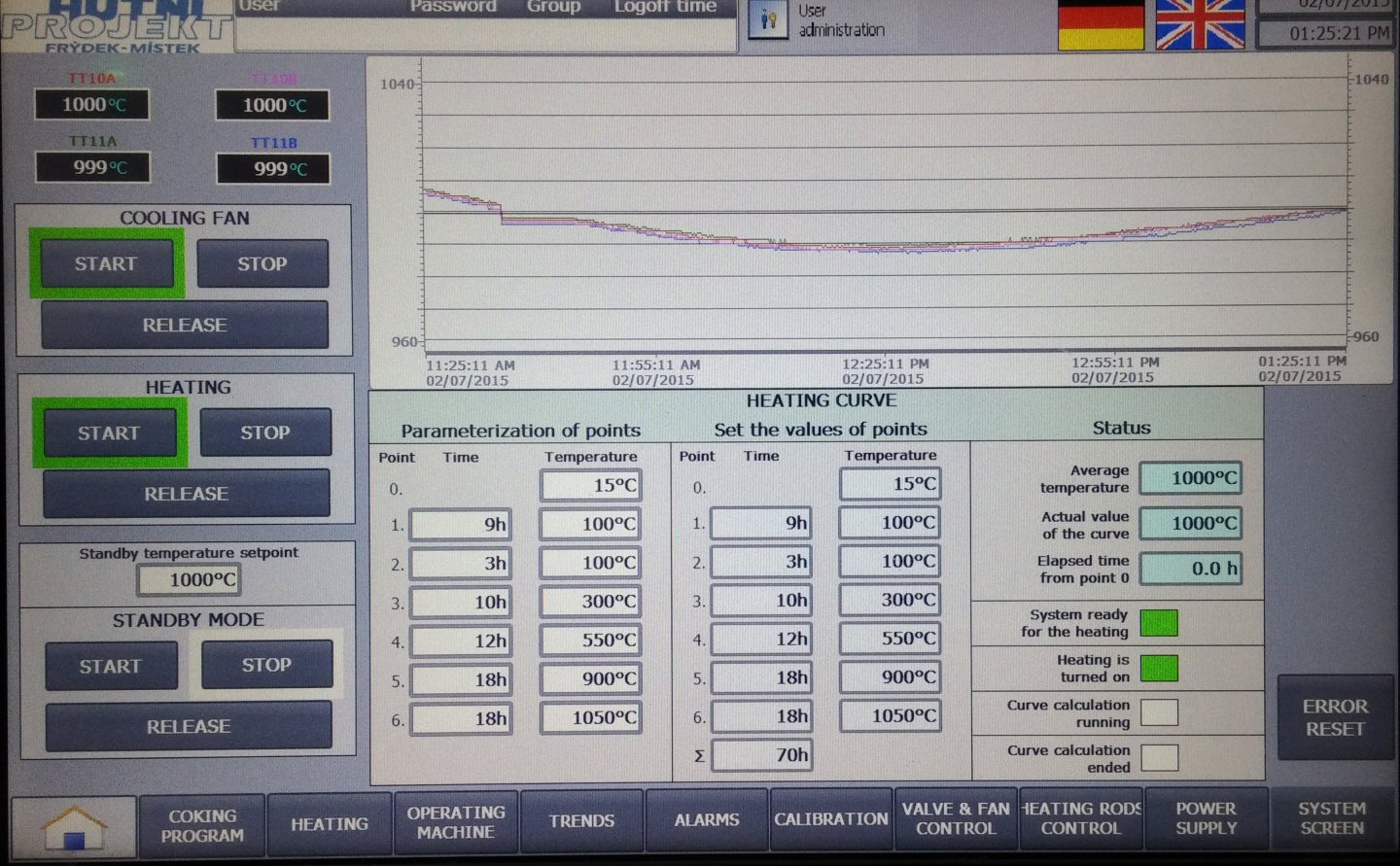This screenshot has height=866, width=1400.
Task: Open the System Screen tab
Action: click(1332, 818)
